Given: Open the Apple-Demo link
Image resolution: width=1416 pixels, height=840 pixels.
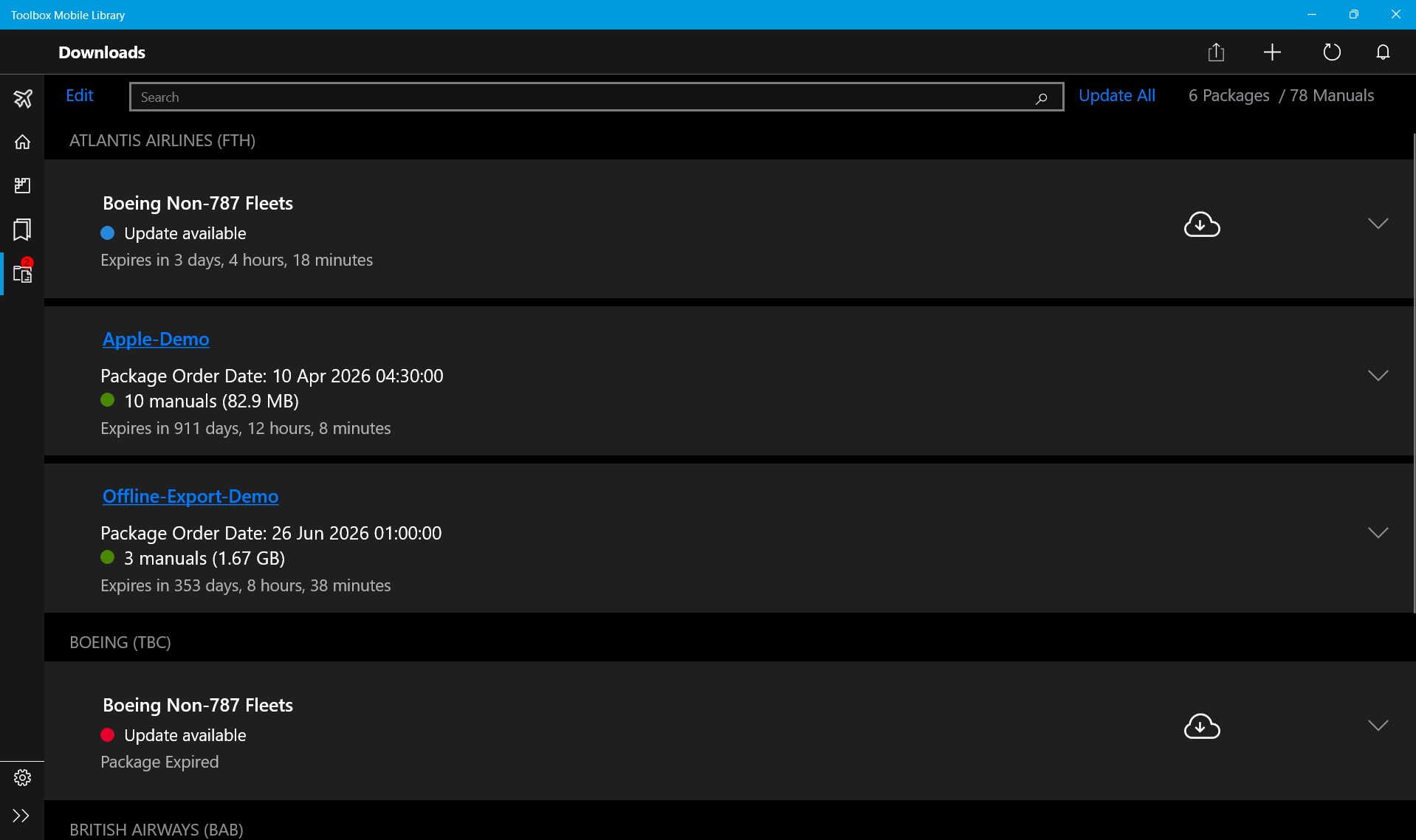Looking at the screenshot, I should [156, 339].
